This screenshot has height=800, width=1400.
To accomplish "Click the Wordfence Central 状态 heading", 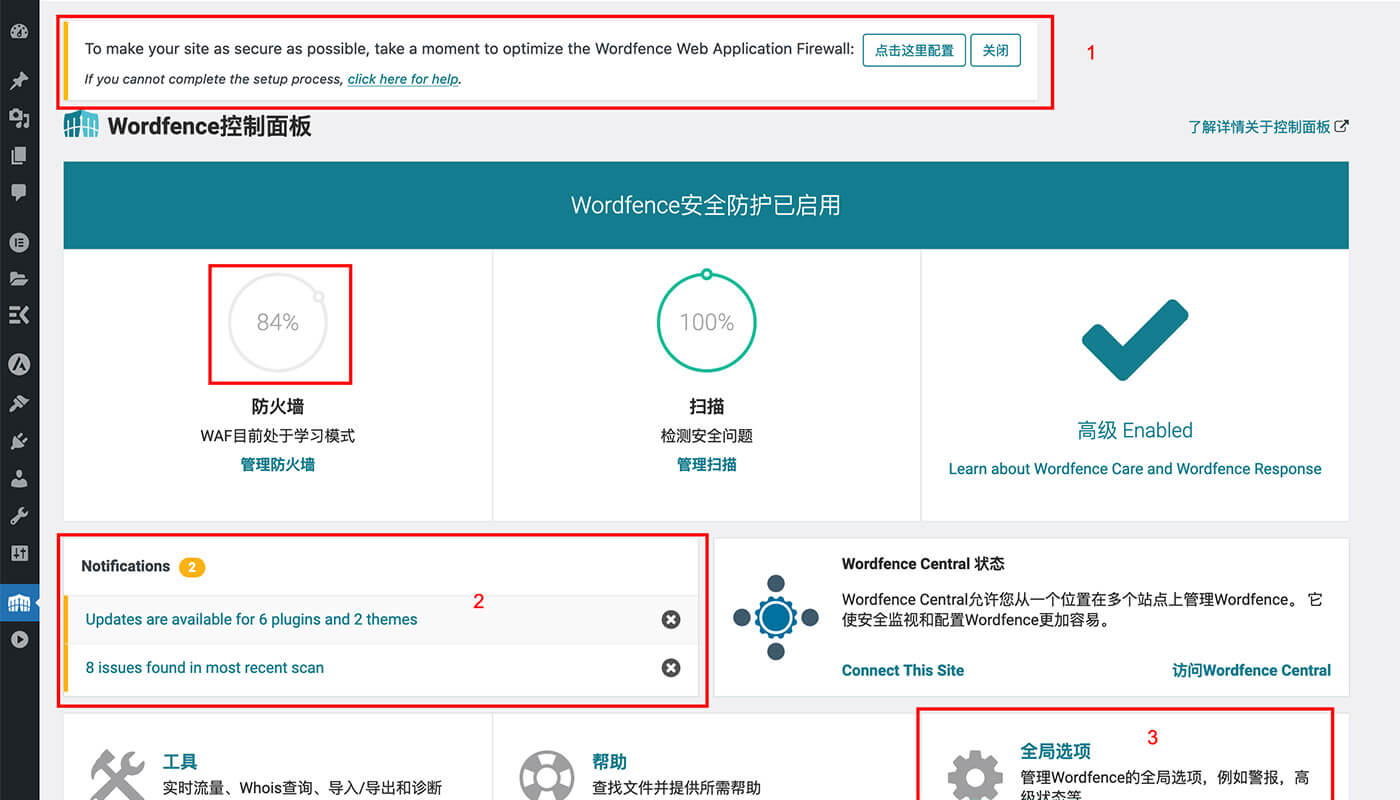I will click(x=923, y=564).
